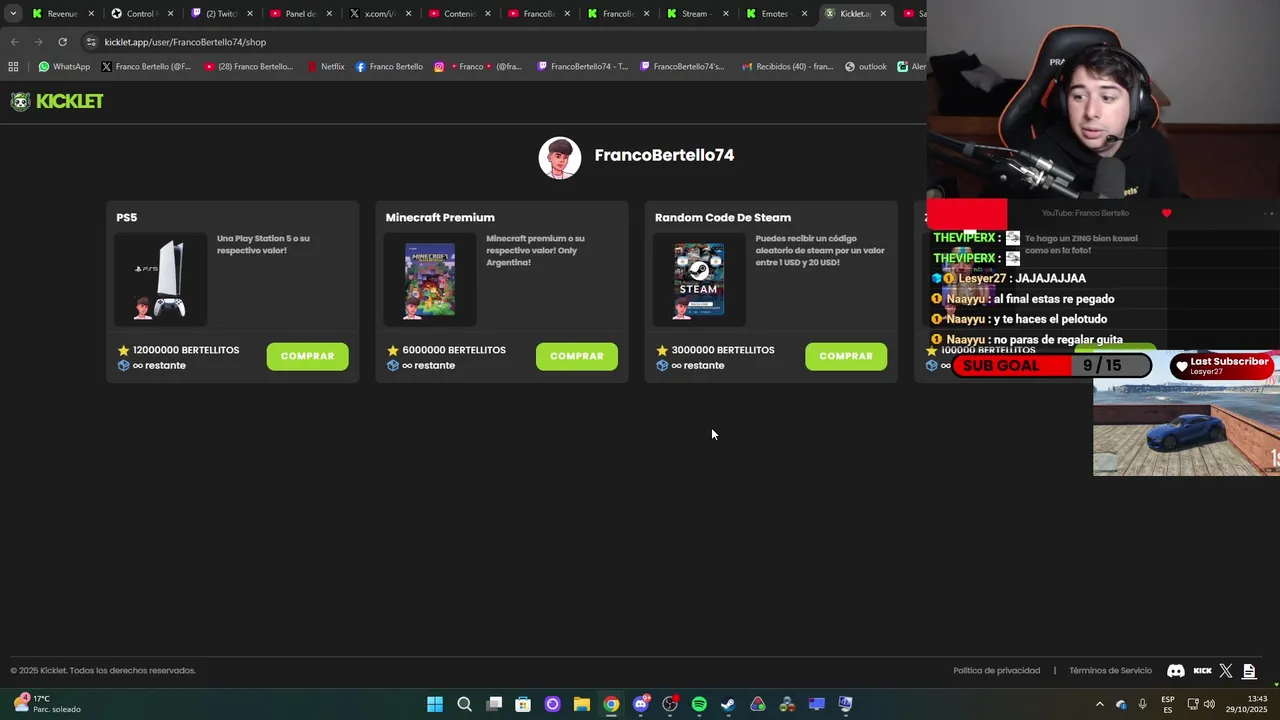Switch to the Control tab
Image resolution: width=1280 pixels, height=720 pixels.
pos(140,14)
